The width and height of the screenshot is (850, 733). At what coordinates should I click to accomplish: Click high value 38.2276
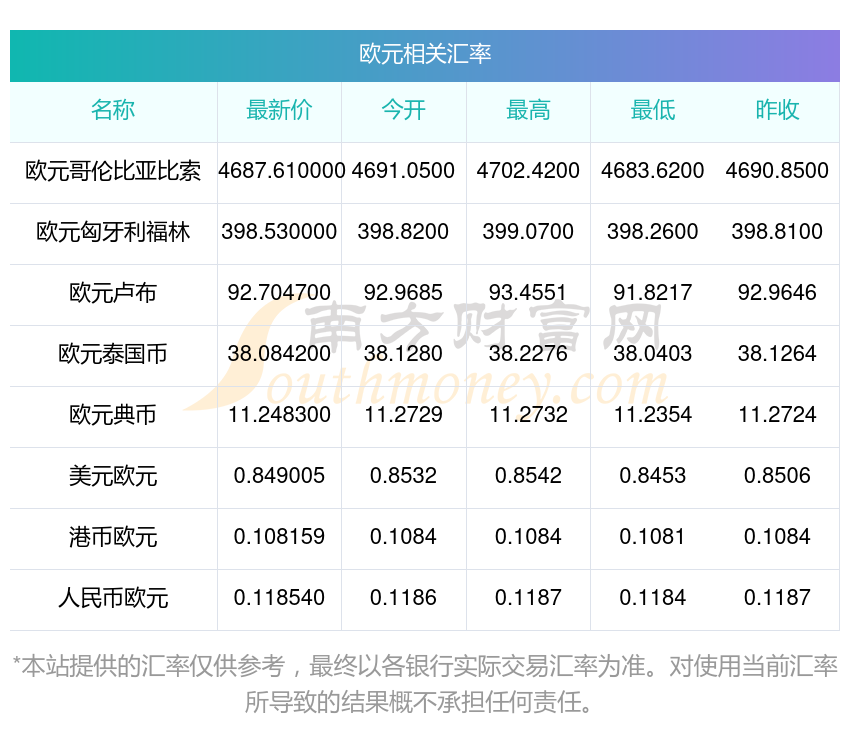[528, 354]
